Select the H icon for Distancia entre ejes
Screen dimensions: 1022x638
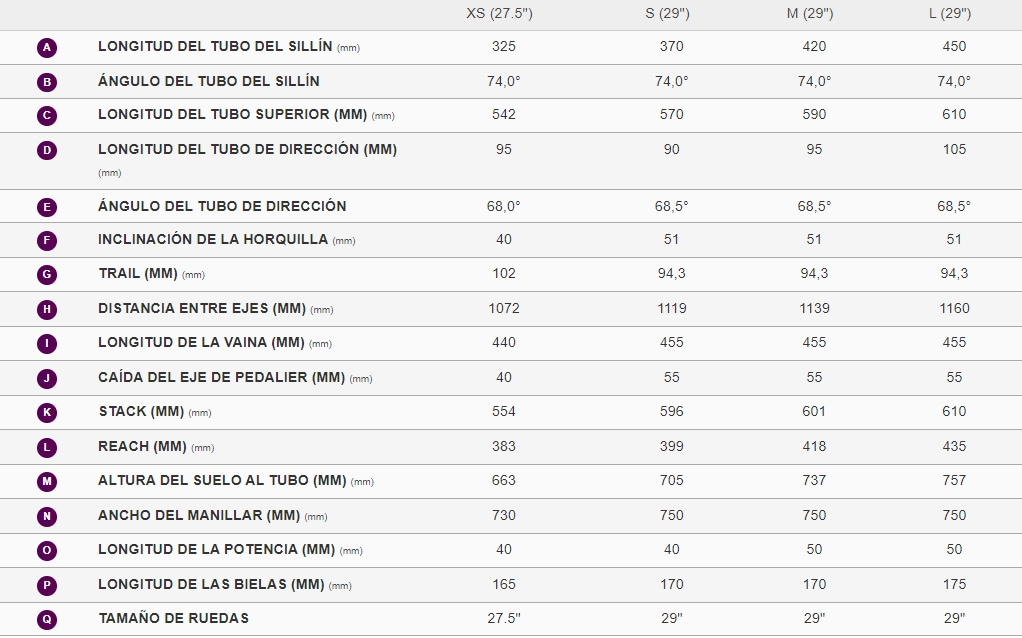(47, 310)
